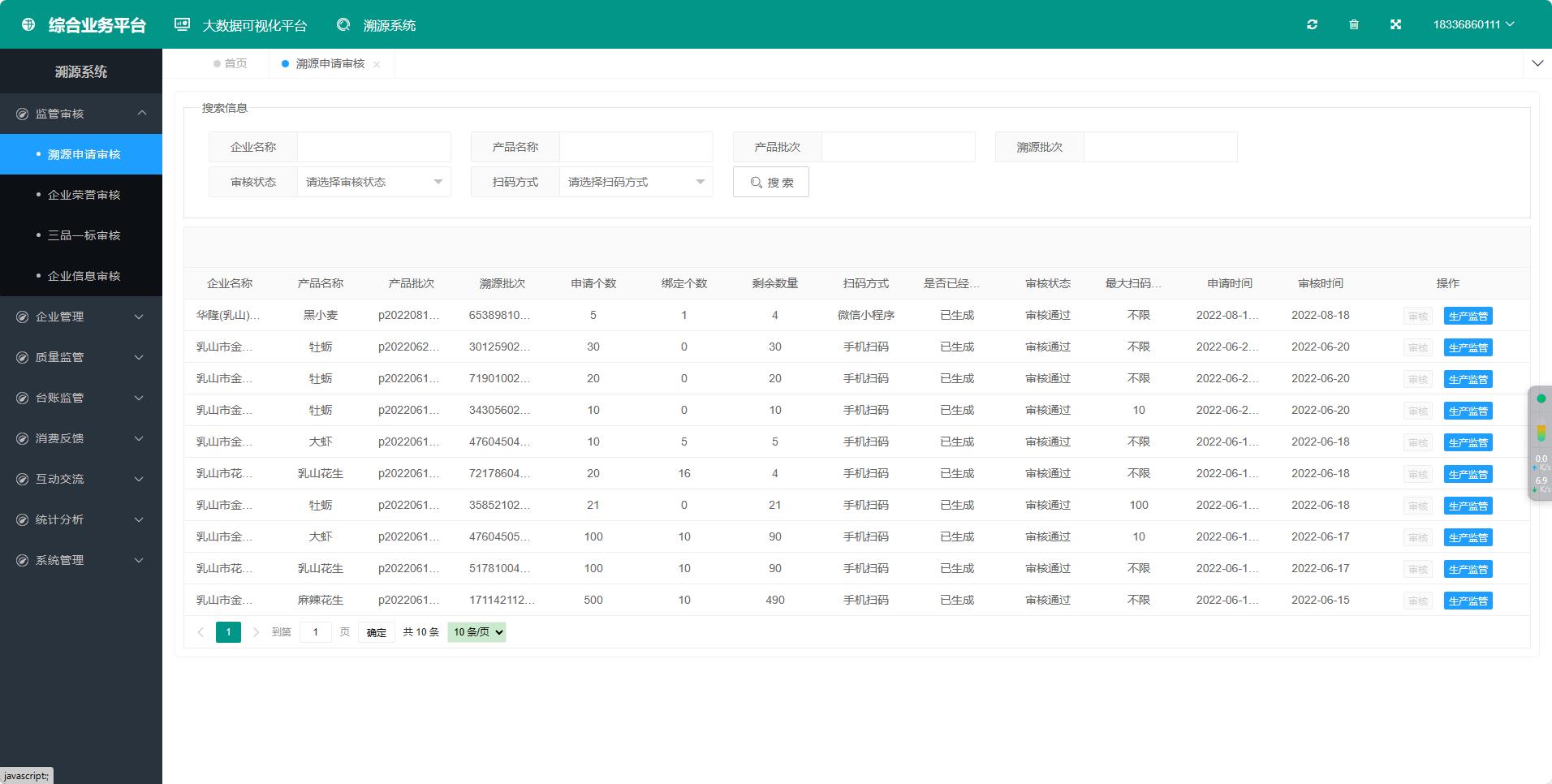Click the 综合业务平台 logo icon
Image resolution: width=1552 pixels, height=784 pixels.
tap(28, 24)
